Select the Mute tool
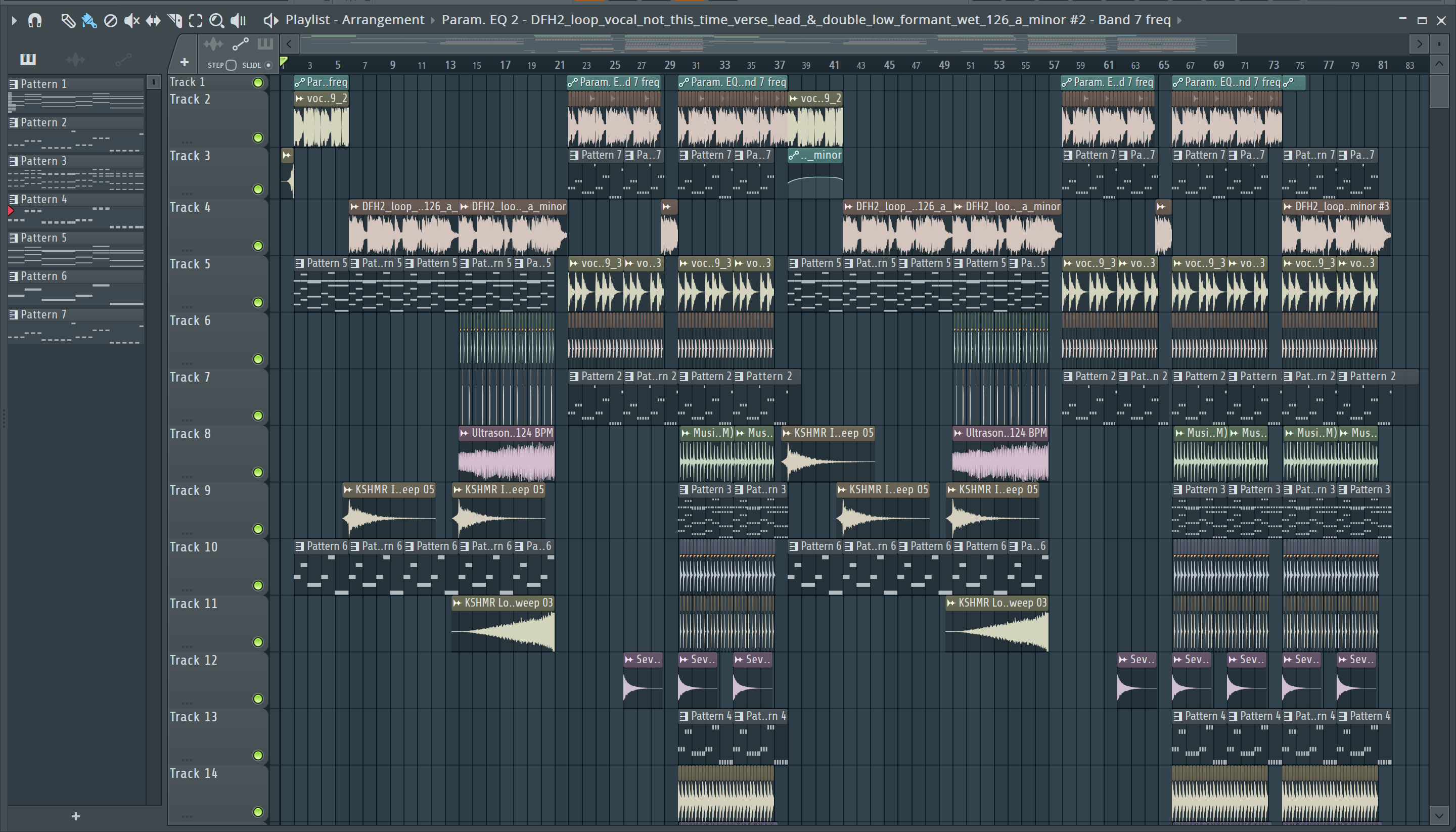Screen dimensions: 1456x832 (x=131, y=21)
